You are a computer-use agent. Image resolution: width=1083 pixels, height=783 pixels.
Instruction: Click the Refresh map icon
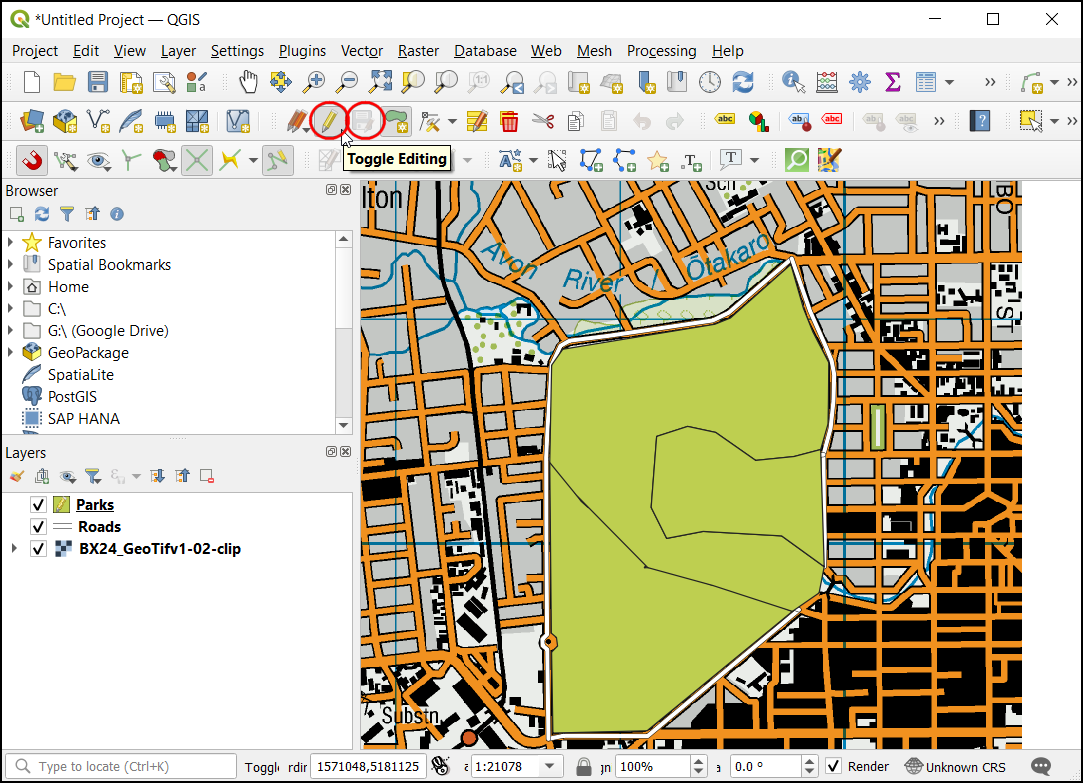[743, 82]
